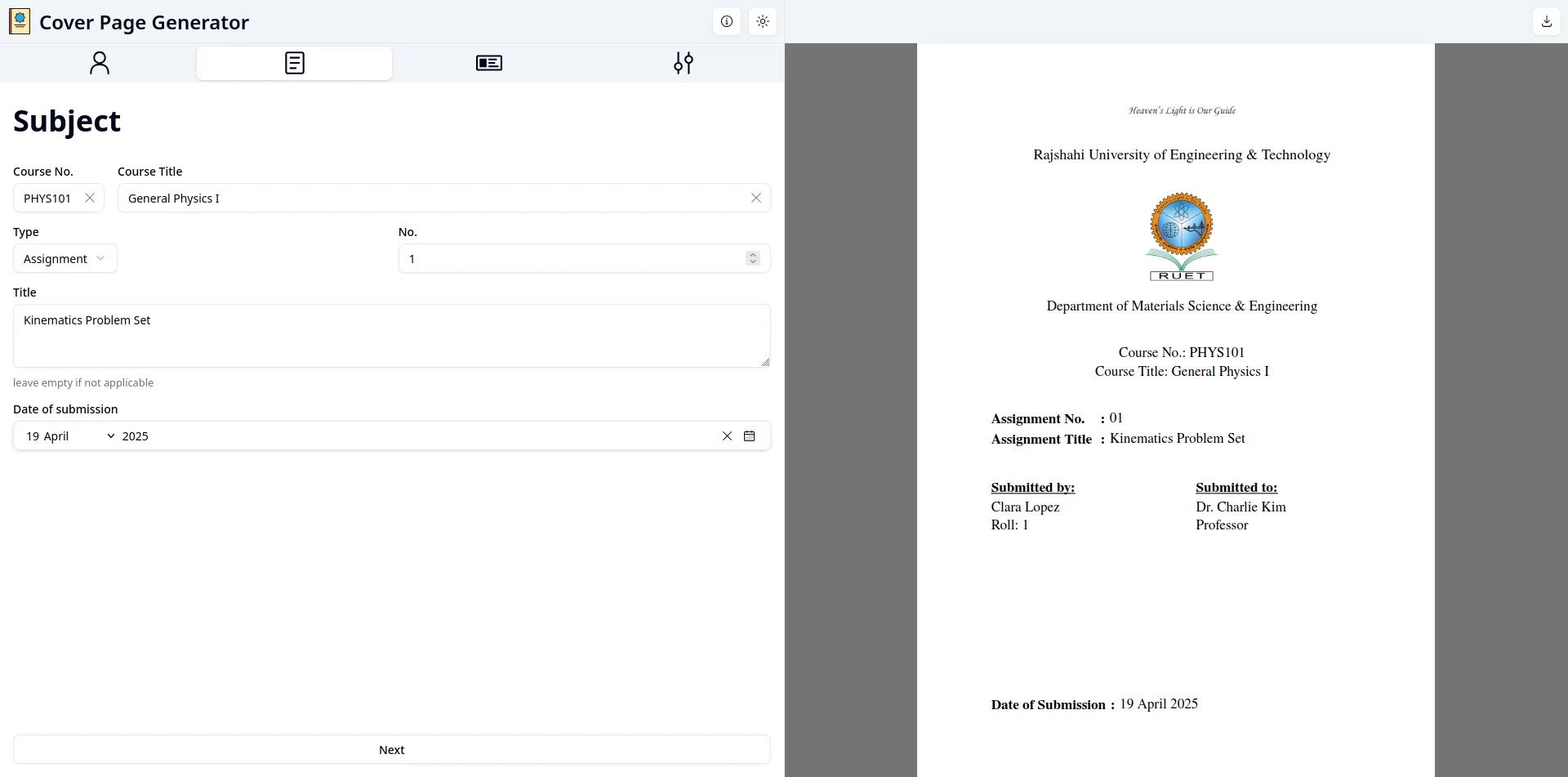Clear the Course No. field

pyautogui.click(x=90, y=199)
